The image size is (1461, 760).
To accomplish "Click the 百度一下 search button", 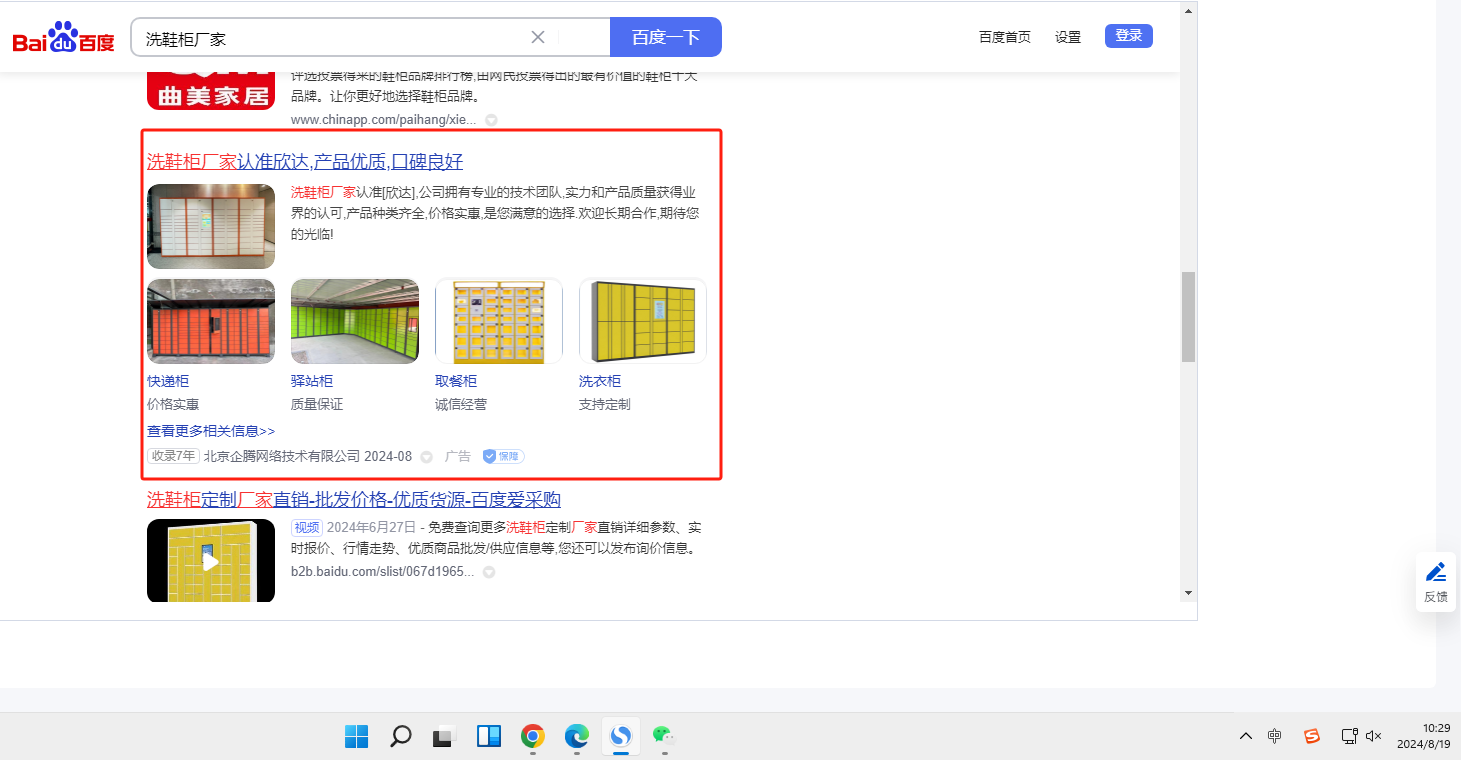I will point(666,37).
